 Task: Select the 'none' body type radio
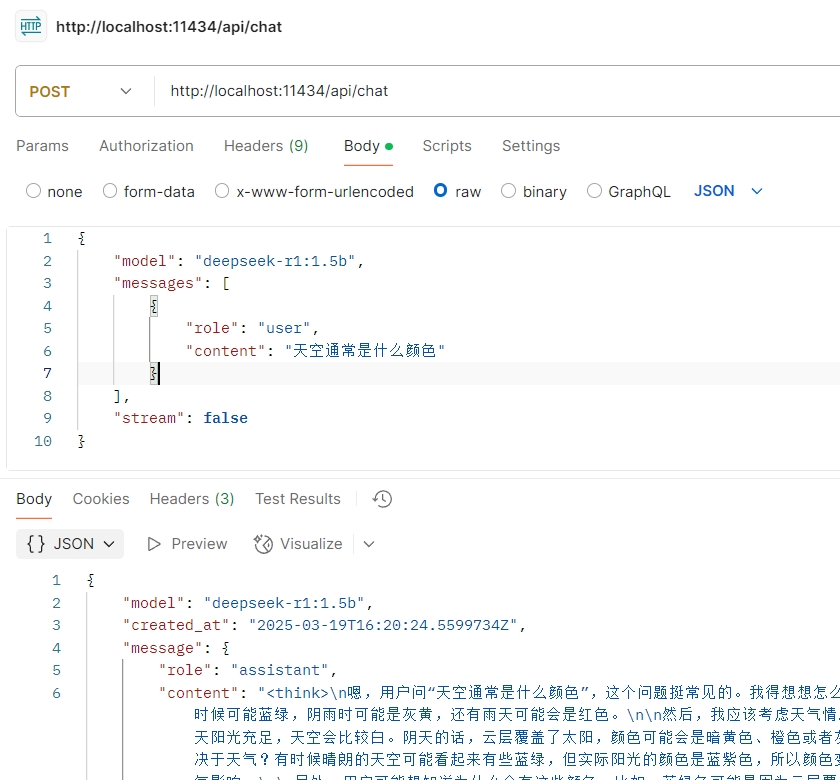pos(34,191)
